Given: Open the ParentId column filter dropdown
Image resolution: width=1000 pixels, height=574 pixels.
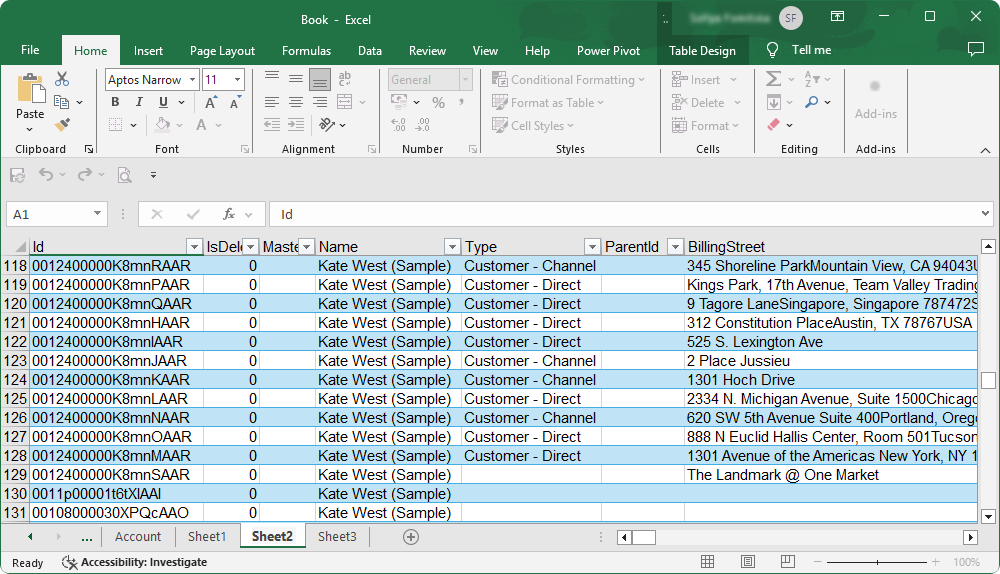Looking at the screenshot, I should point(675,247).
